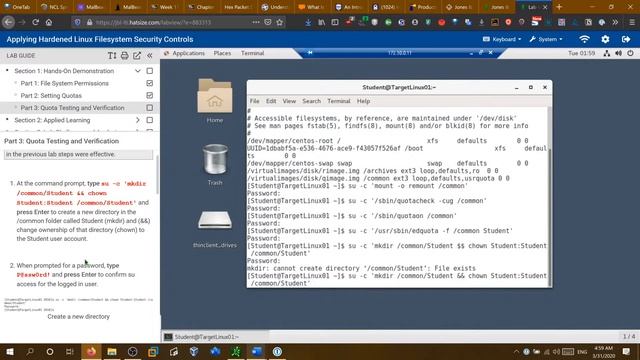
Task: Open Firefox hamburger menu
Action: 631,22
